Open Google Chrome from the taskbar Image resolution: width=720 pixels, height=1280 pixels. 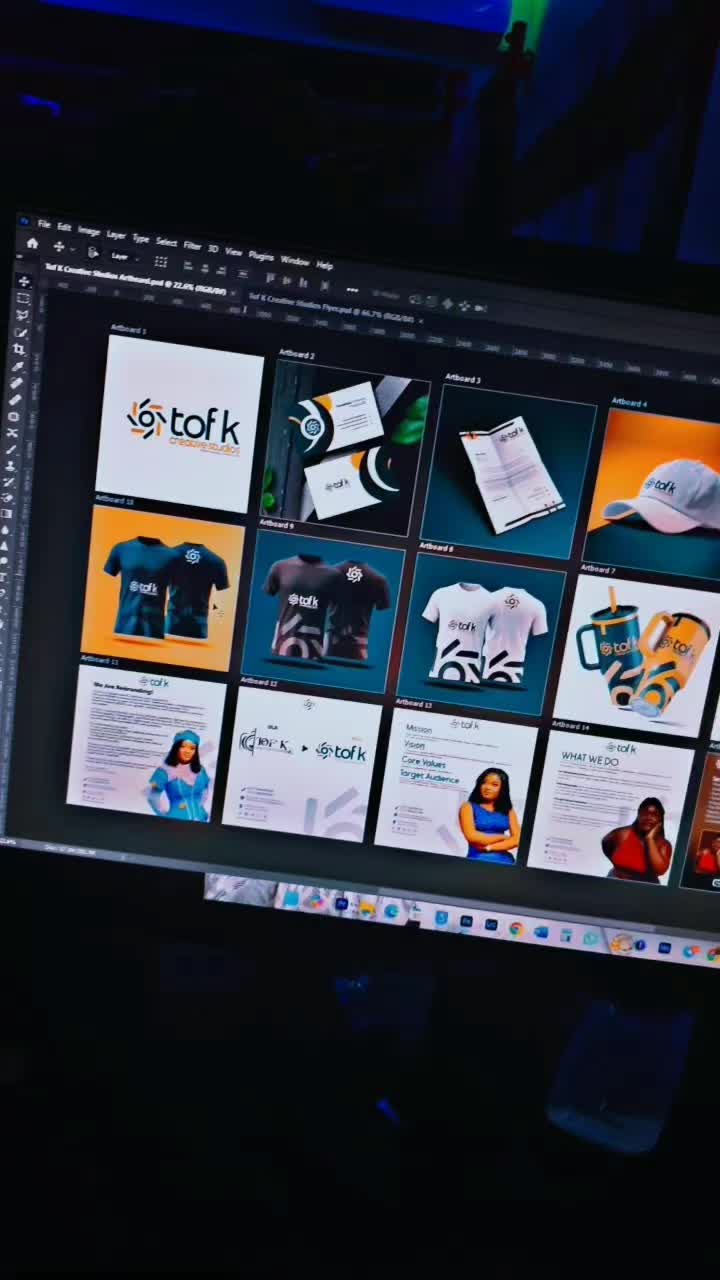pos(516,929)
